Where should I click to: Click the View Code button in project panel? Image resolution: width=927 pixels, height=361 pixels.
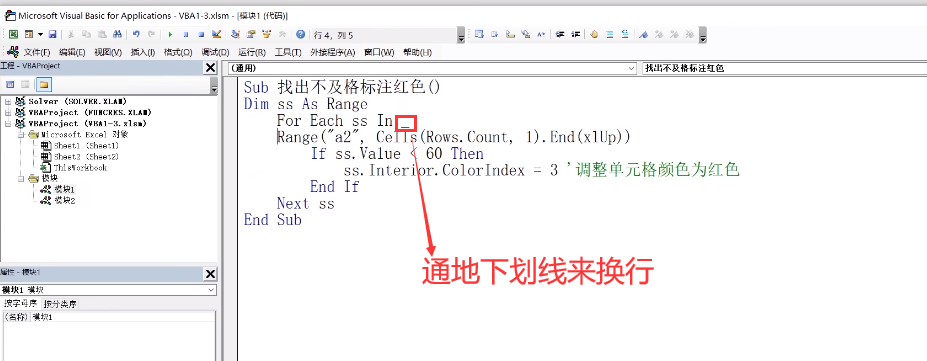[x=10, y=84]
